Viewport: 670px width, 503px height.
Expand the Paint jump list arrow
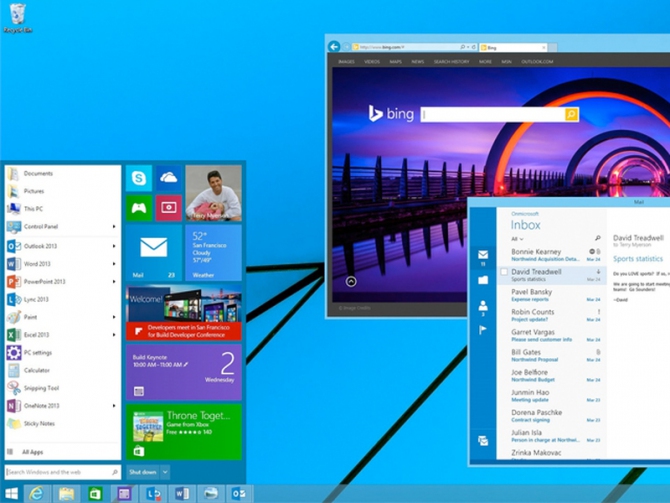point(114,317)
